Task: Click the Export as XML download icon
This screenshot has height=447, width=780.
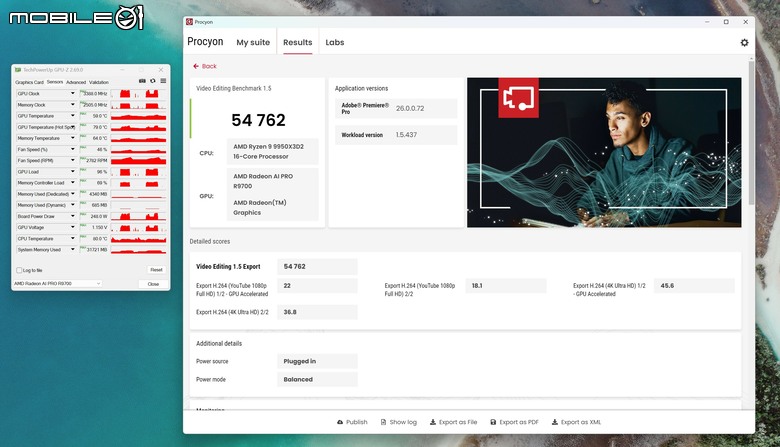Action: click(555, 422)
